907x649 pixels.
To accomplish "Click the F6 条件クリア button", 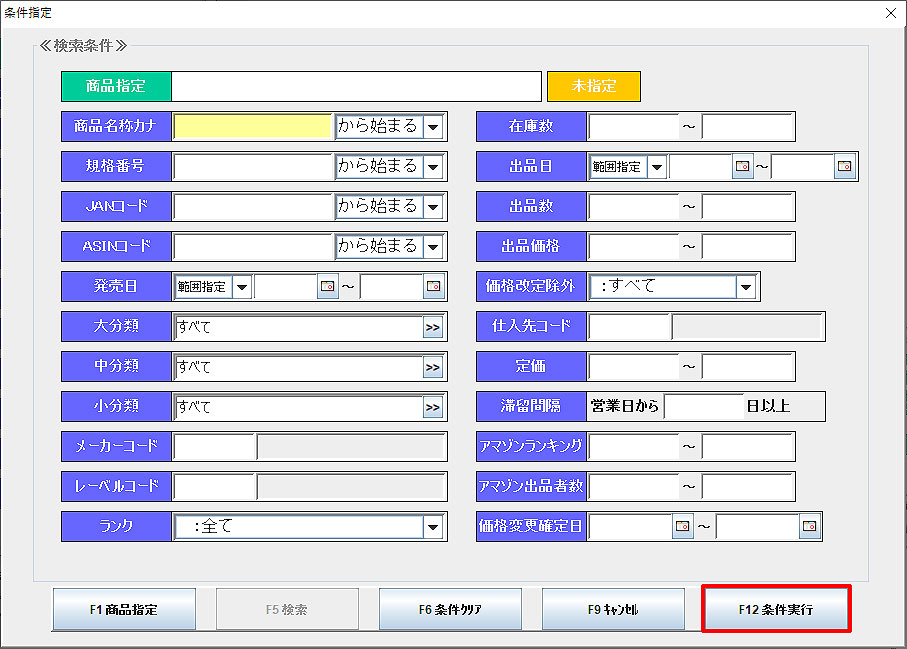I will coord(450,609).
